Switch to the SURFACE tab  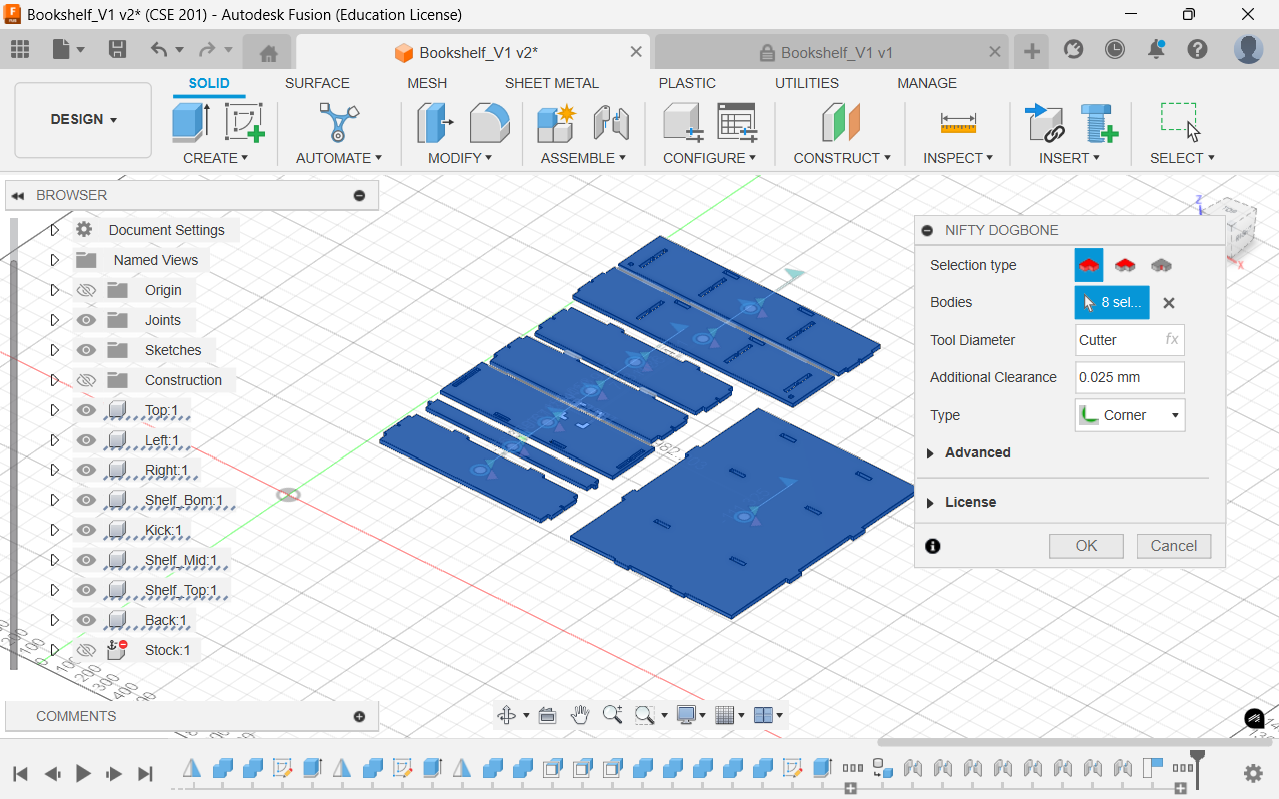coord(317,83)
